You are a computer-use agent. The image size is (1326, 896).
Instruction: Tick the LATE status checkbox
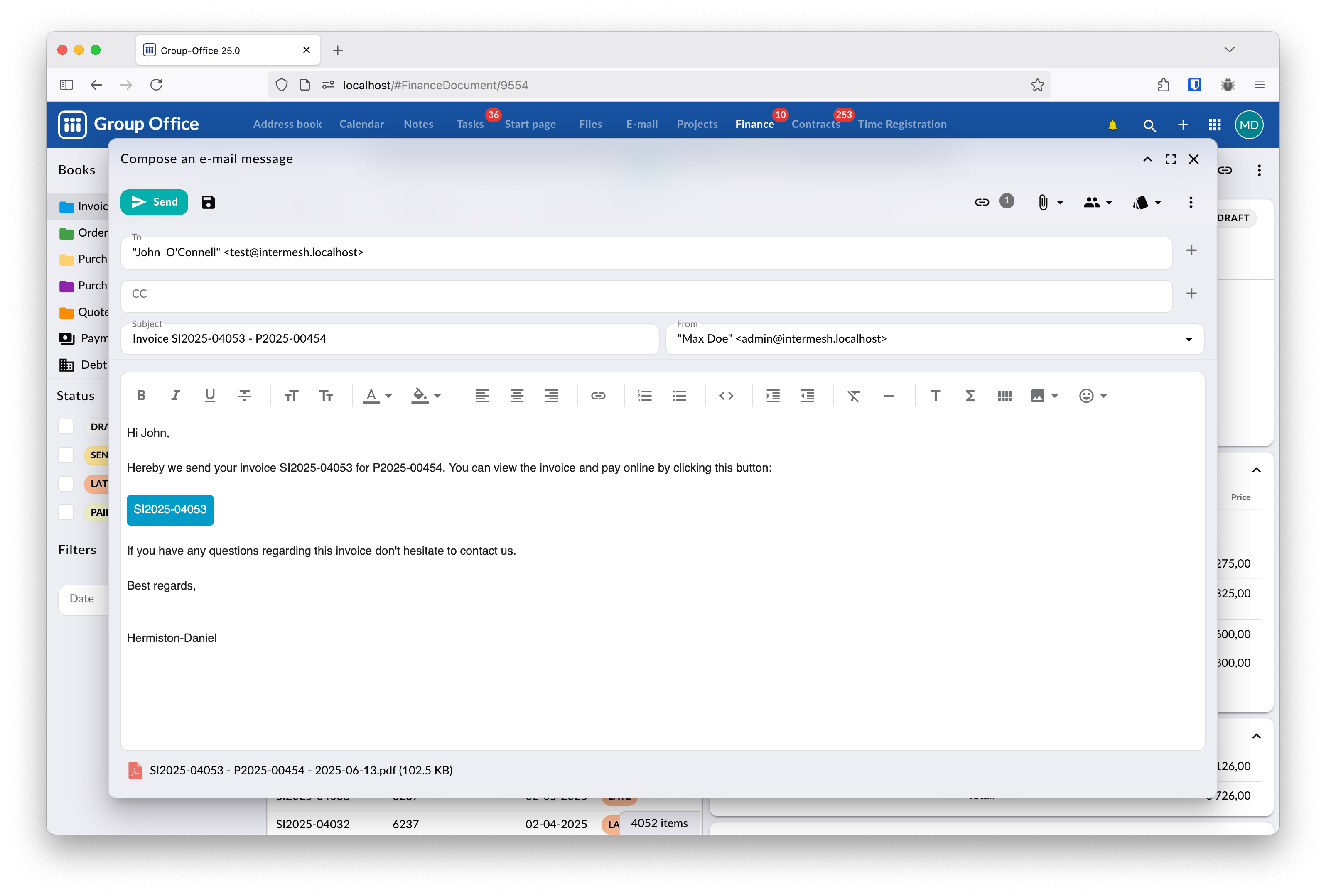pos(66,483)
